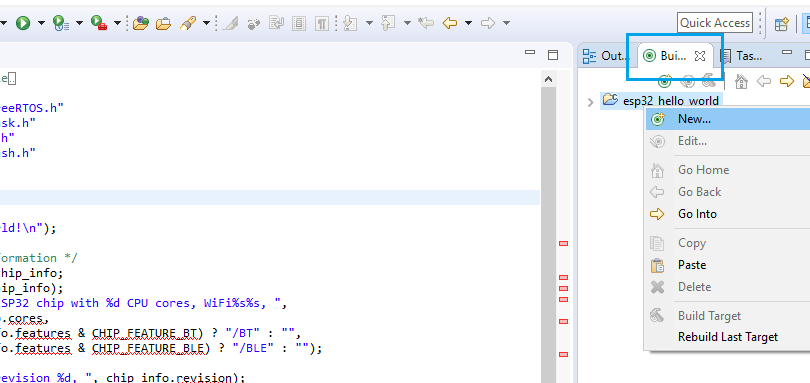Choose Go Home from the context menu
Viewport: 810px width, 383px height.
pos(727,170)
